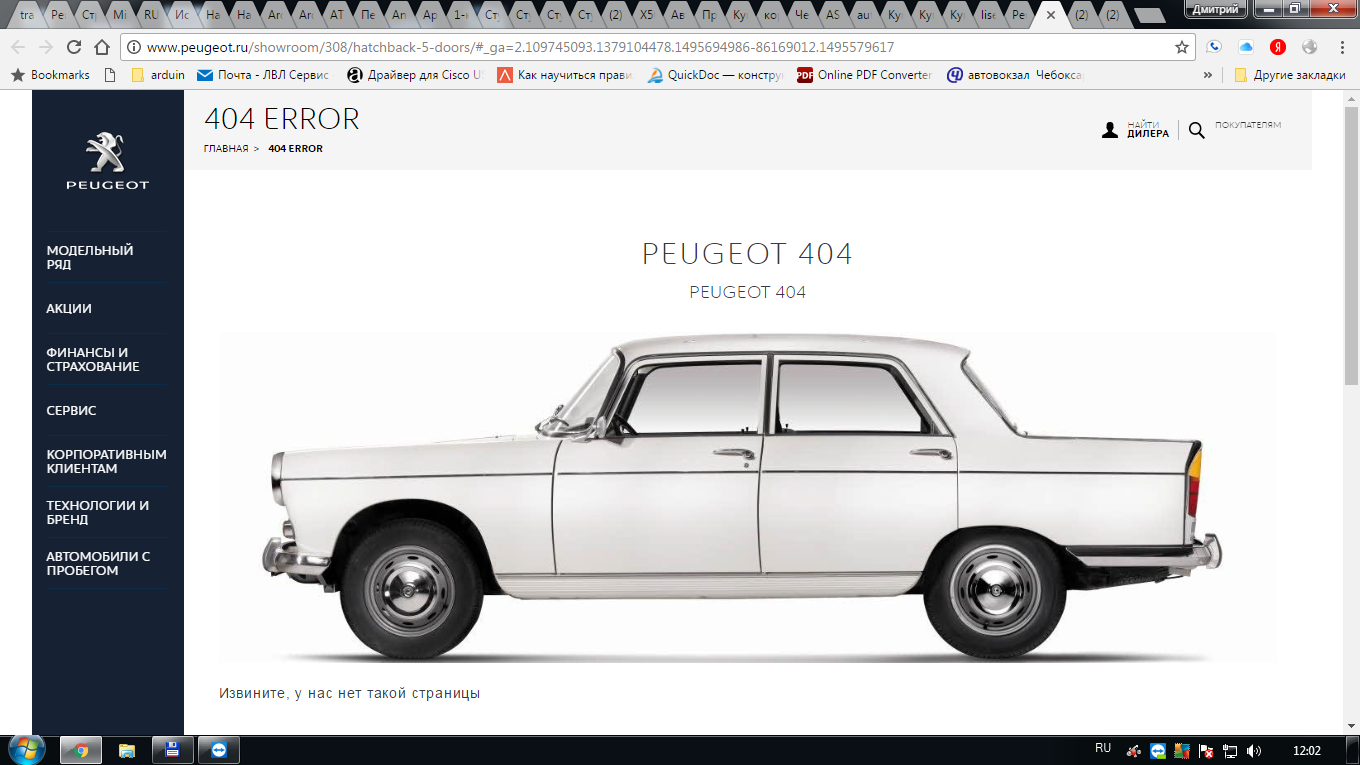
Task: Open TeamViewer from the taskbar
Action: [x=218, y=750]
